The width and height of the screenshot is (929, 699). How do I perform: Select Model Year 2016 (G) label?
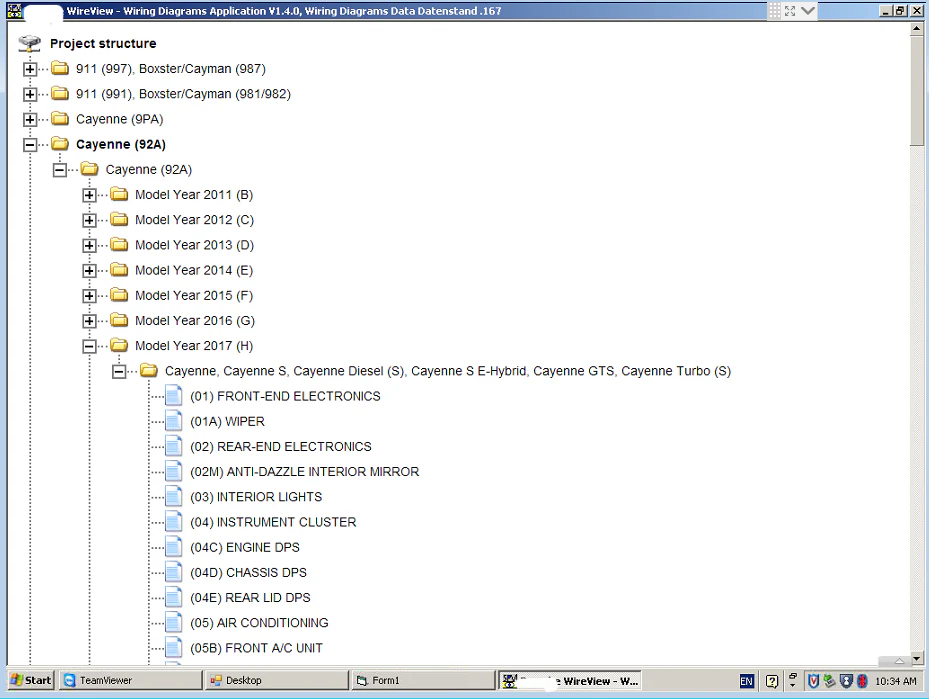[x=195, y=320]
